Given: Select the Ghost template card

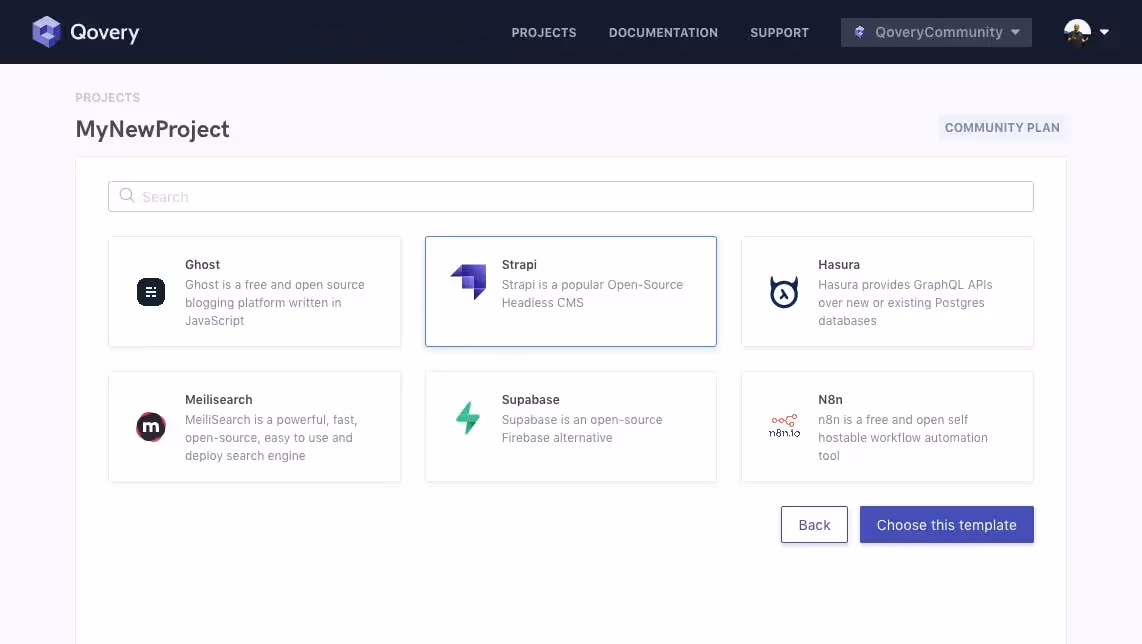Looking at the screenshot, I should (254, 291).
